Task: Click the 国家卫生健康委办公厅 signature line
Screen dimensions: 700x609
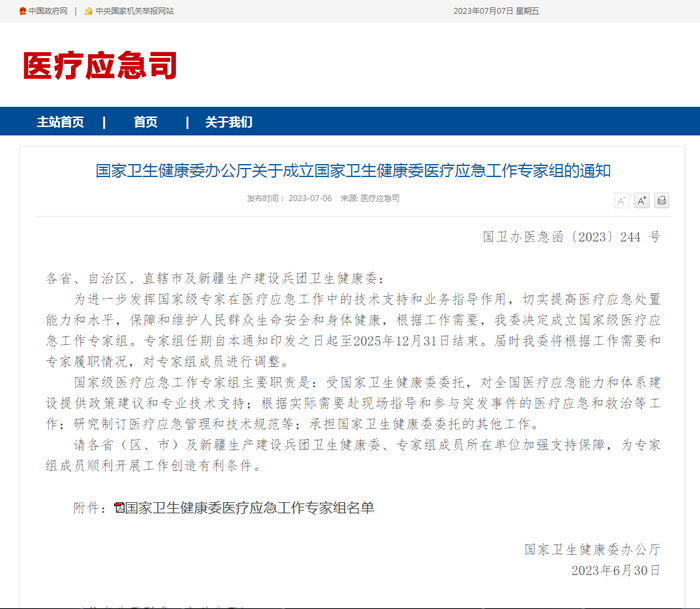Action: click(592, 549)
